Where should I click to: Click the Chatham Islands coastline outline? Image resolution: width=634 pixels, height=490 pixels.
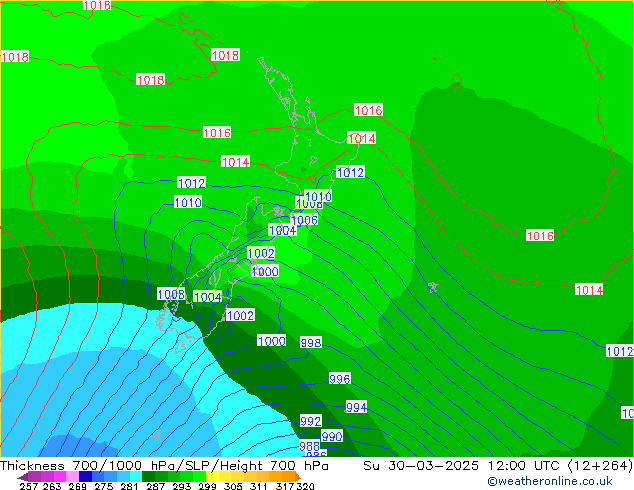(433, 287)
